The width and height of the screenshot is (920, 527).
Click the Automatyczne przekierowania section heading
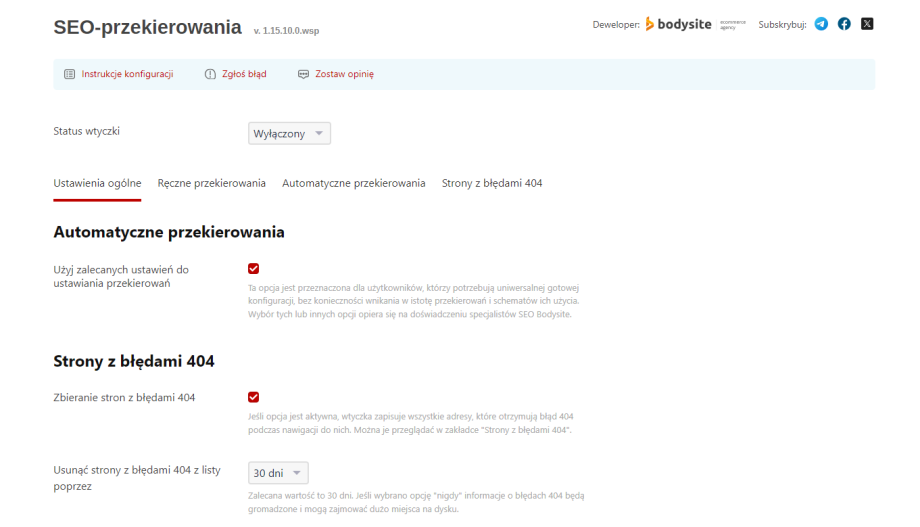click(169, 232)
